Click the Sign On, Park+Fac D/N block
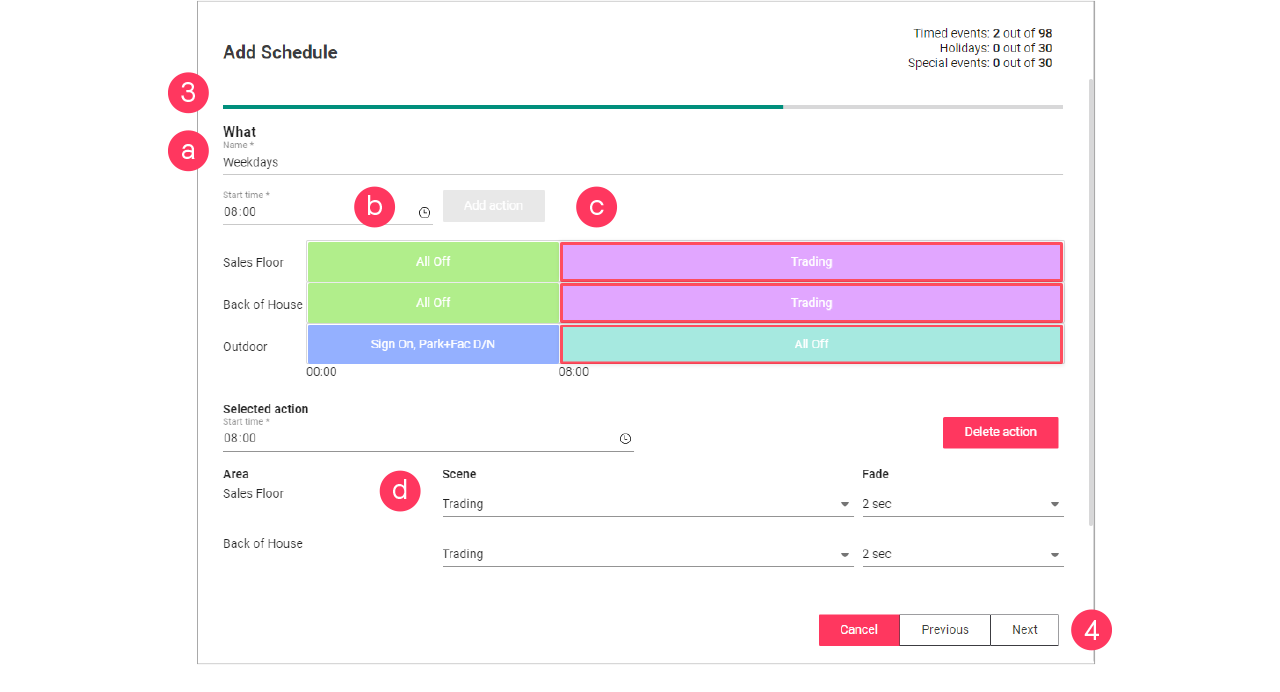Viewport: 1280px width, 692px height. pyautogui.click(x=432, y=343)
